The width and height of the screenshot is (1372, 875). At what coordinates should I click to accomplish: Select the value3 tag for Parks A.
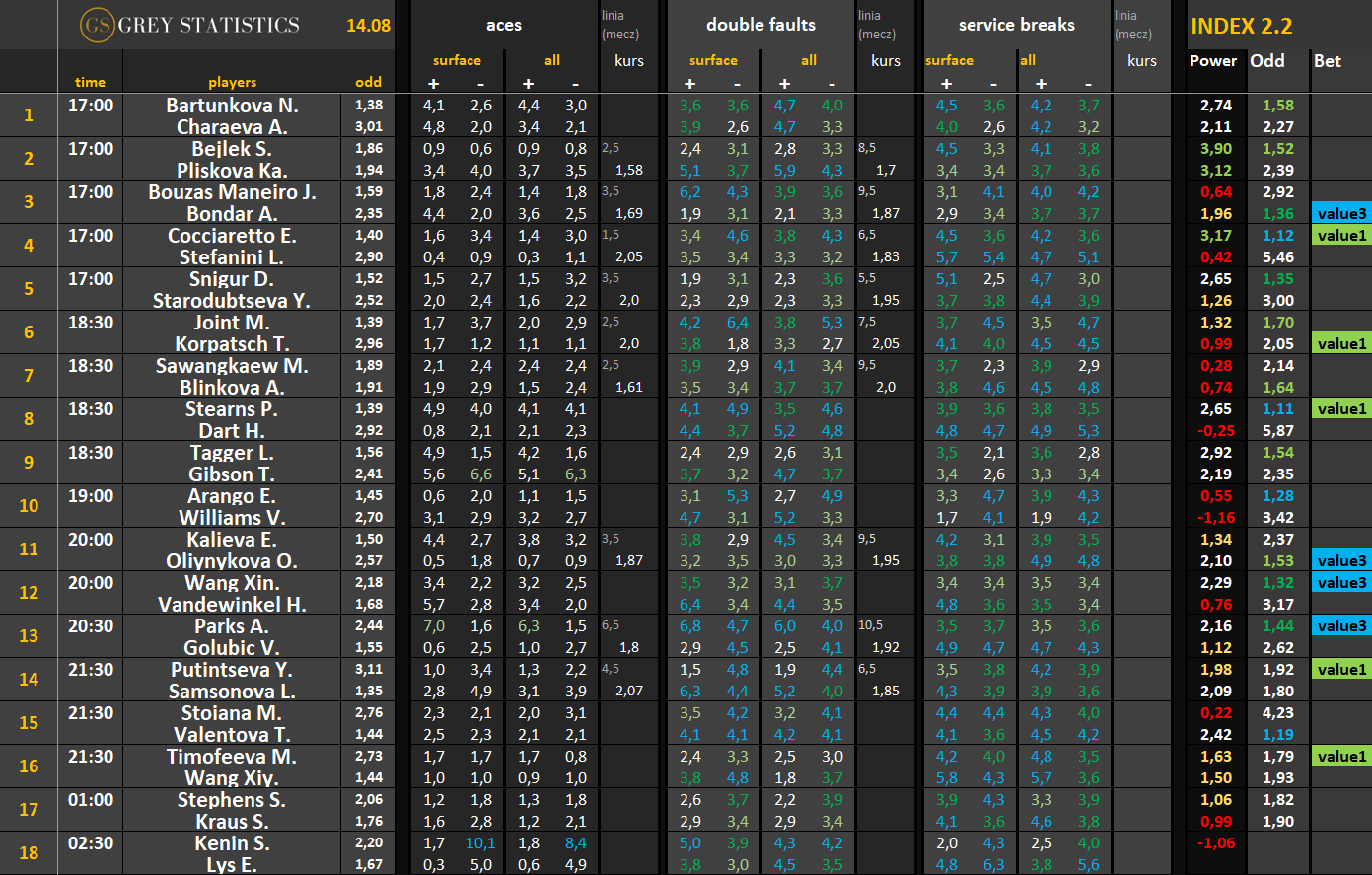coord(1341,626)
